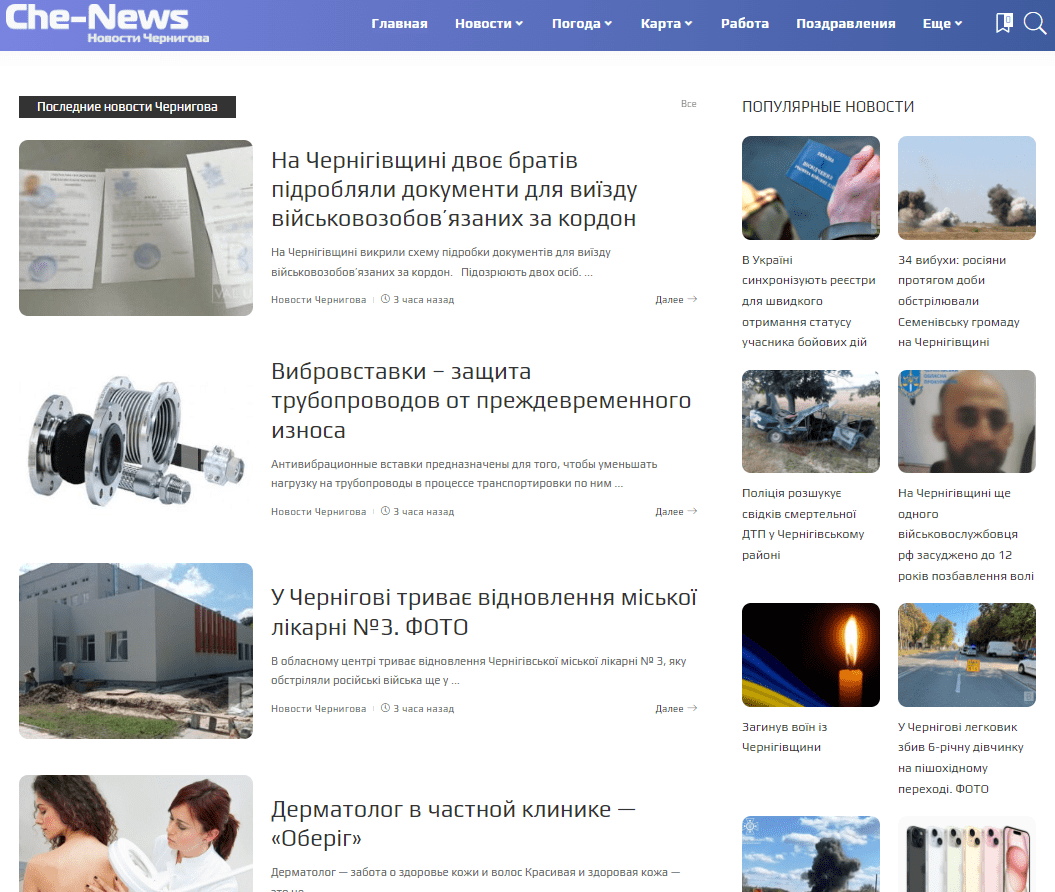
Task: Click the Все link for latest news
Action: pyautogui.click(x=688, y=104)
